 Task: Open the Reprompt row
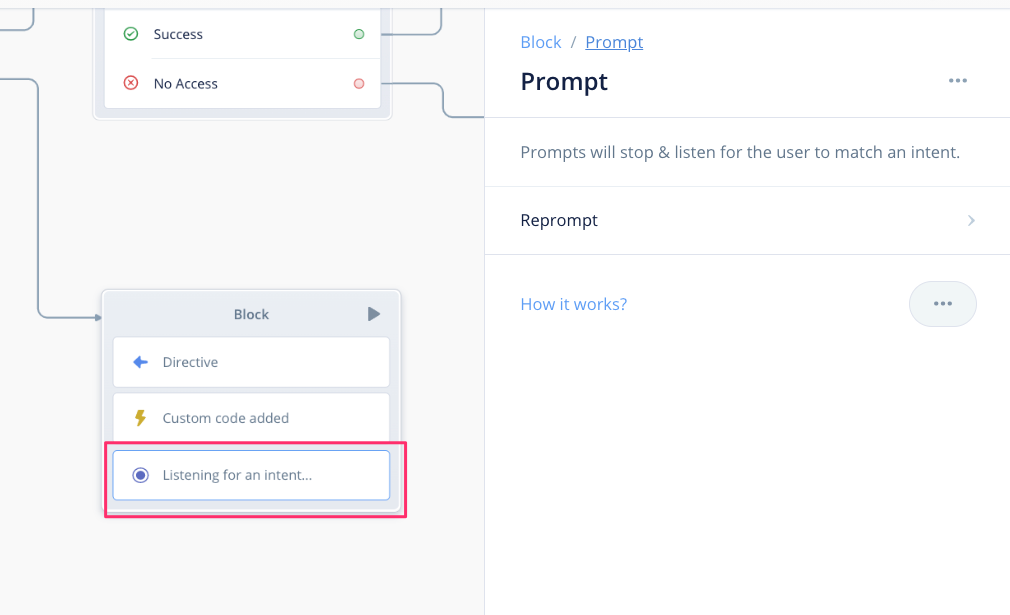(747, 220)
